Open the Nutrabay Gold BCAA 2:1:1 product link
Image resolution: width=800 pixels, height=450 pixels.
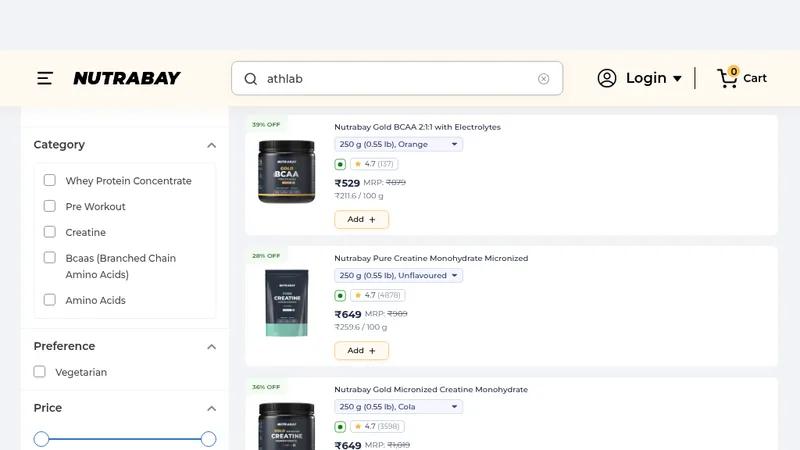coord(417,127)
